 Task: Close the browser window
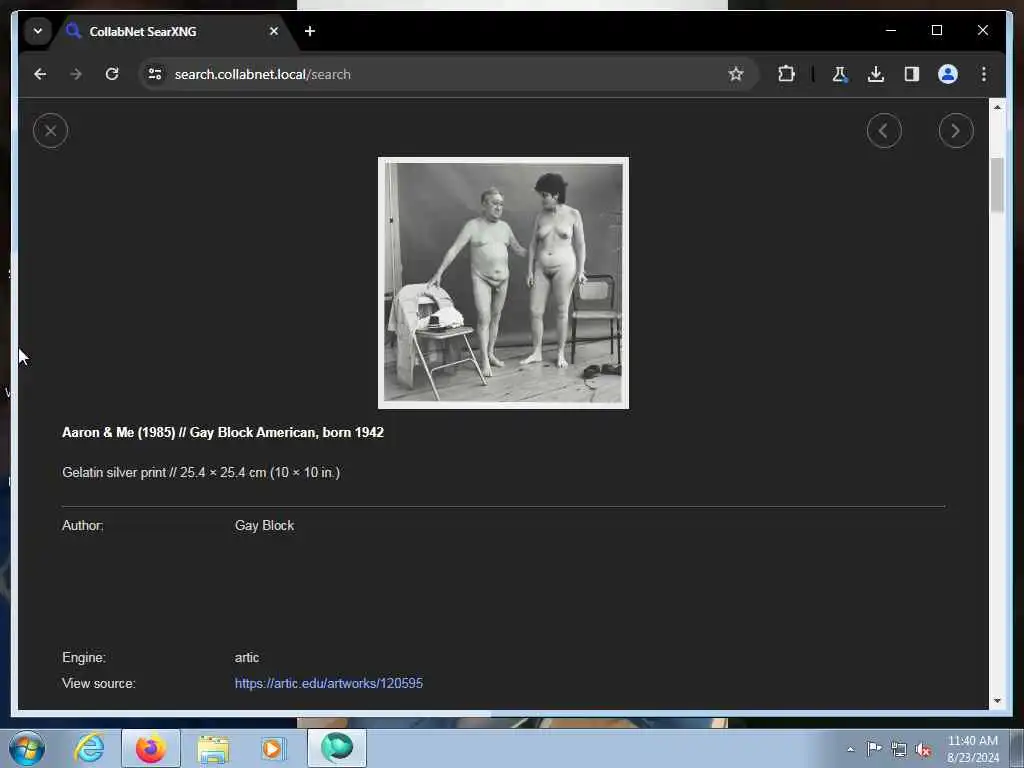tap(982, 30)
